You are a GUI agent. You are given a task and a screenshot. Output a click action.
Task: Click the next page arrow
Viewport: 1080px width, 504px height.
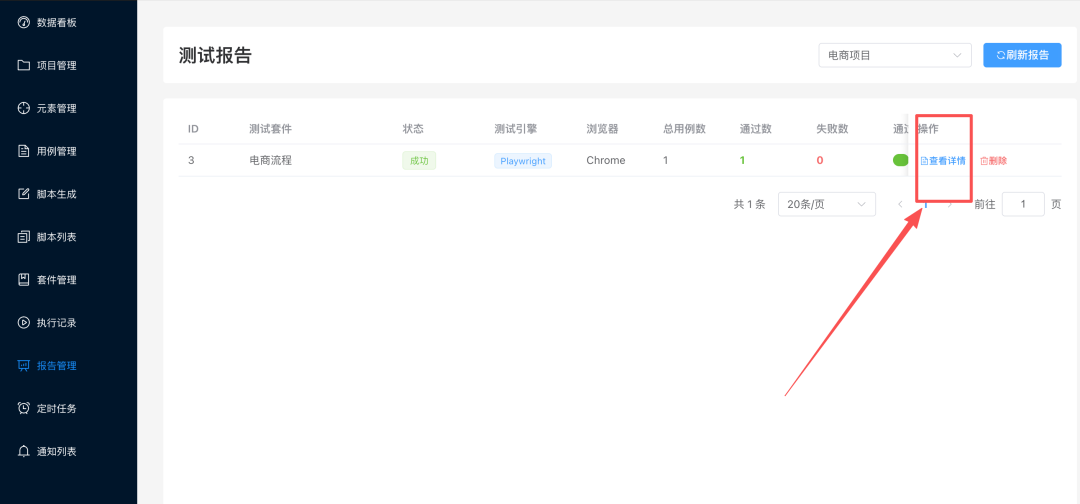951,204
